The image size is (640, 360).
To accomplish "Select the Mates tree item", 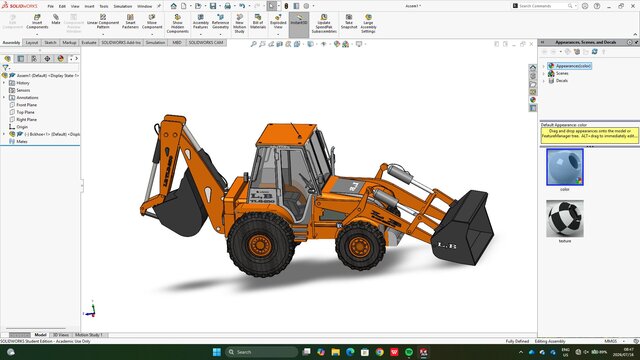I will pyautogui.click(x=22, y=142).
